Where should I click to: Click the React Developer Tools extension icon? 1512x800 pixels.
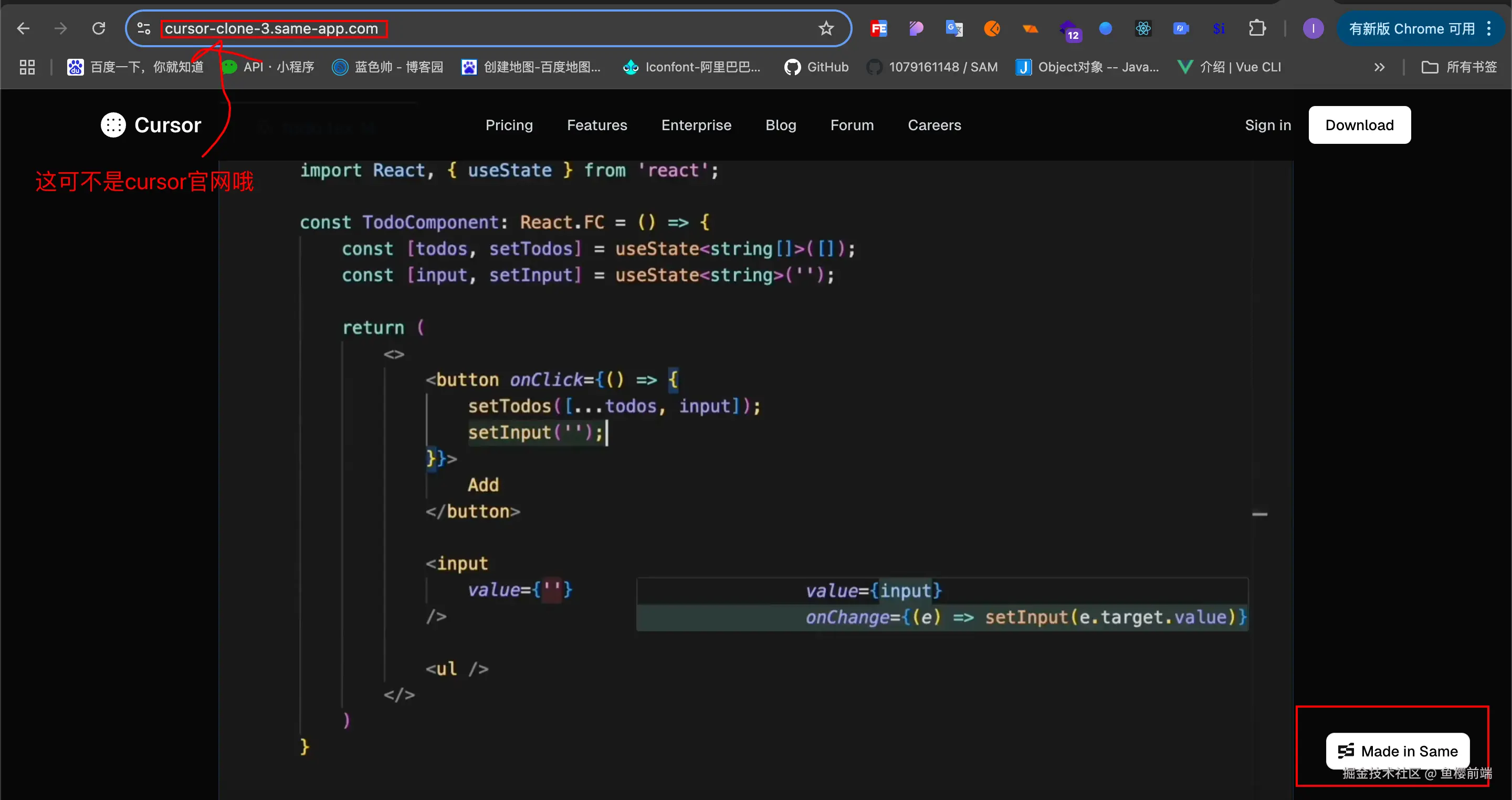tap(1143, 28)
